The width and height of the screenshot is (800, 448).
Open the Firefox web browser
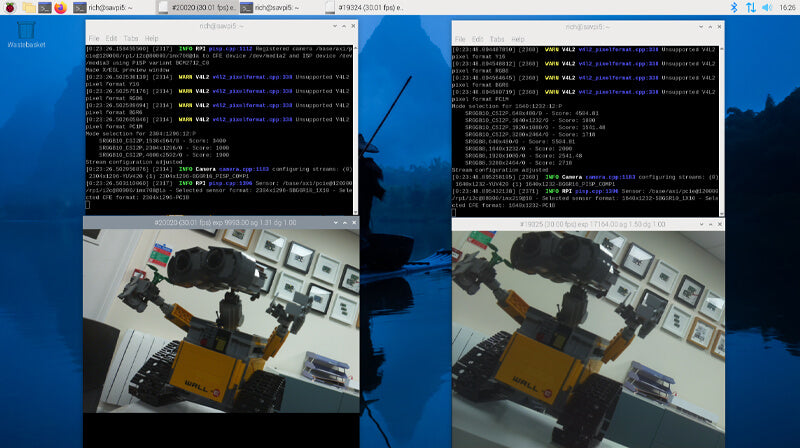point(61,7)
